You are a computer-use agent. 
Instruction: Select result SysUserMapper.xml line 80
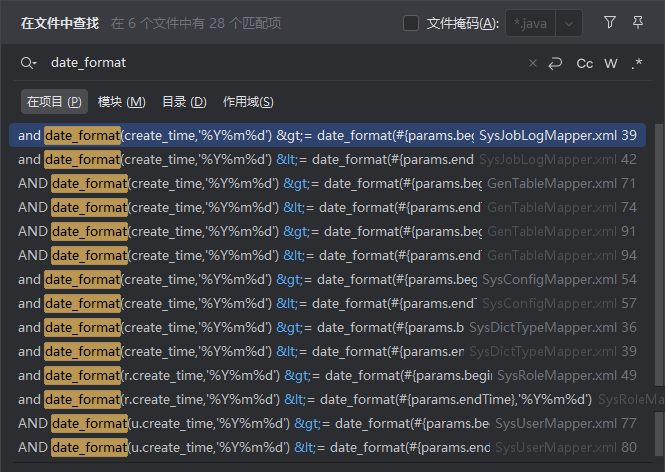(327, 447)
